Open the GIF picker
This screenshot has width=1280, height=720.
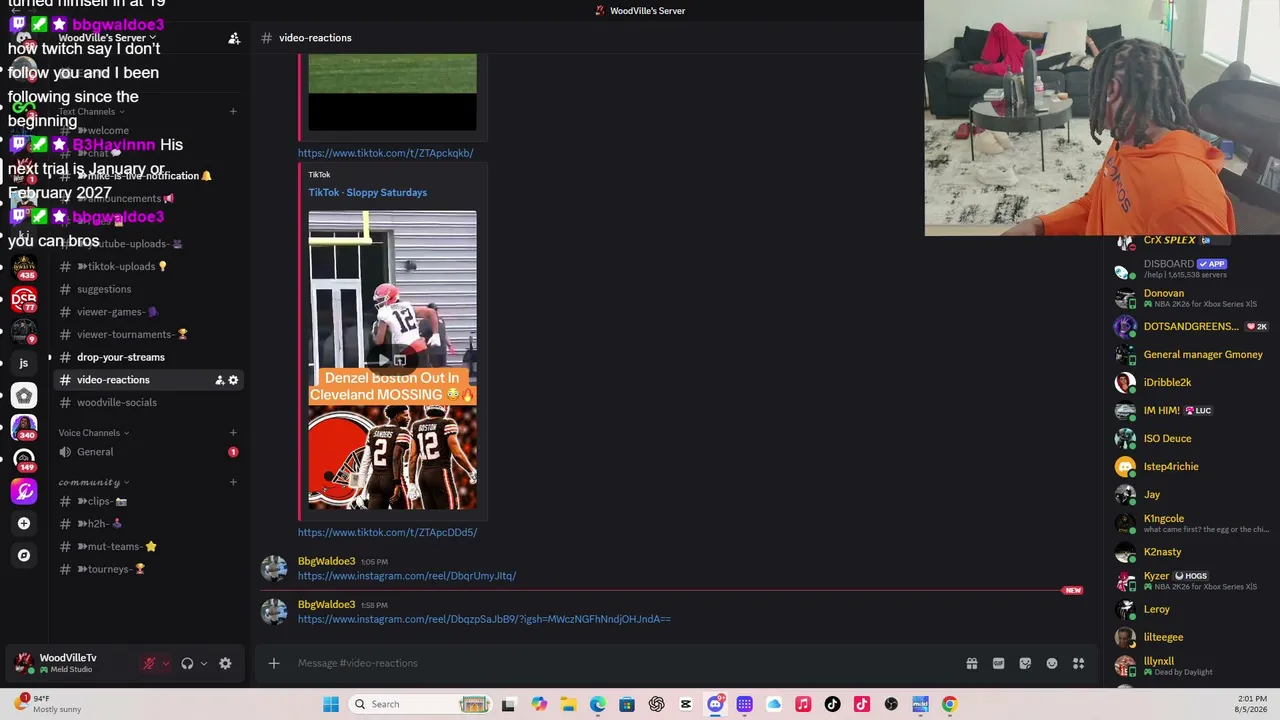point(998,663)
